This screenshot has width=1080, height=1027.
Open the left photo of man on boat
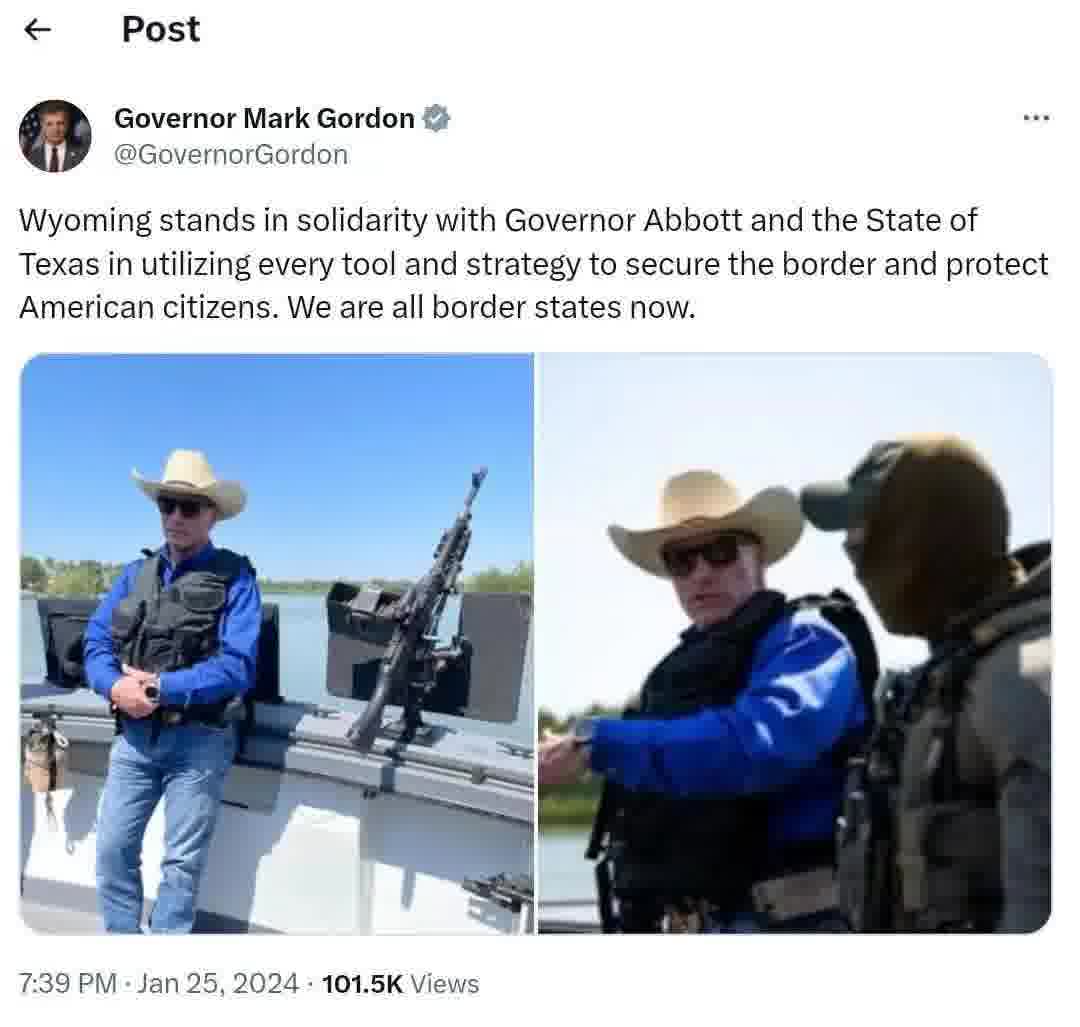tap(277, 643)
